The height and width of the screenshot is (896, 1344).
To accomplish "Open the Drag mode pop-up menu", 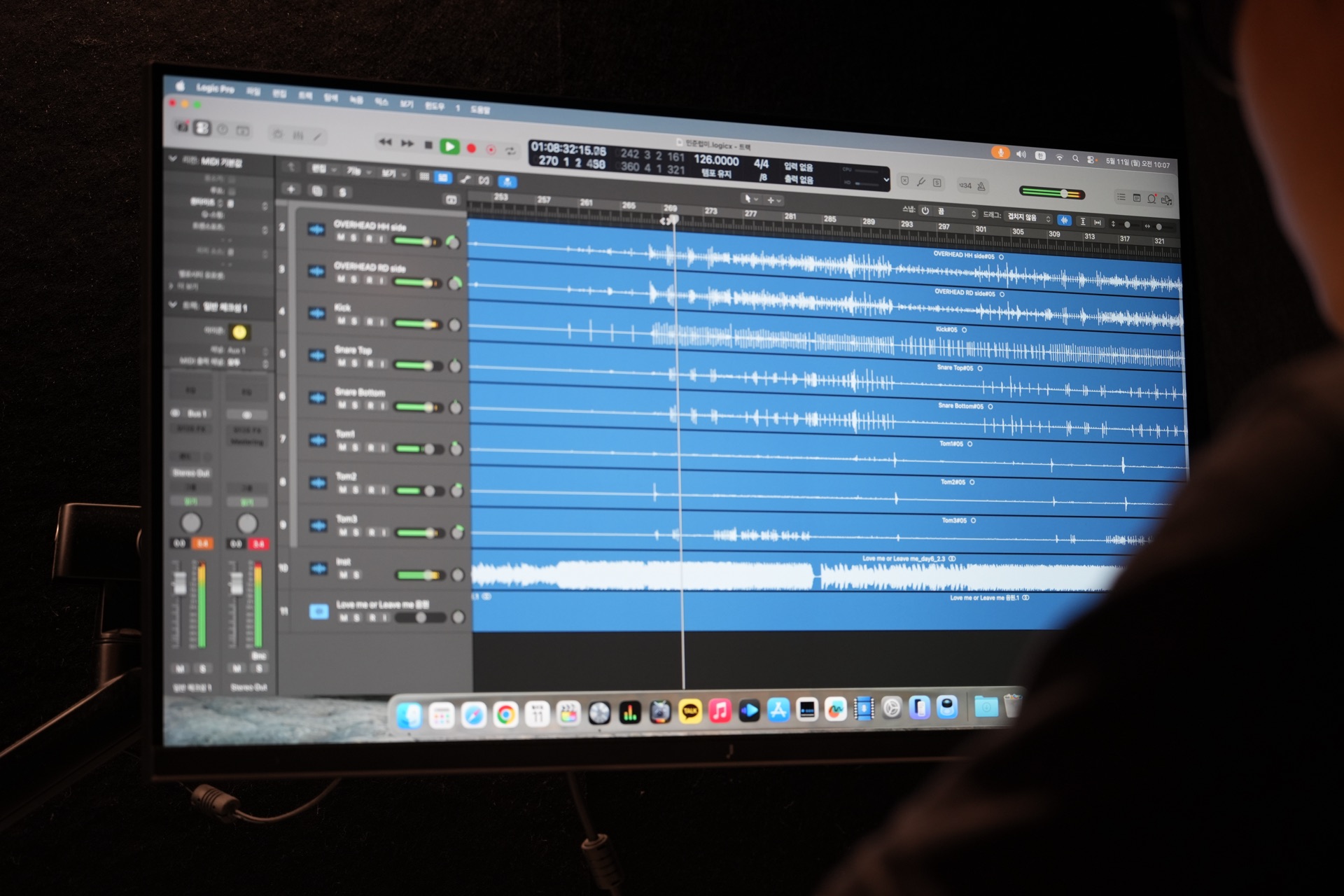I will click(x=1028, y=217).
